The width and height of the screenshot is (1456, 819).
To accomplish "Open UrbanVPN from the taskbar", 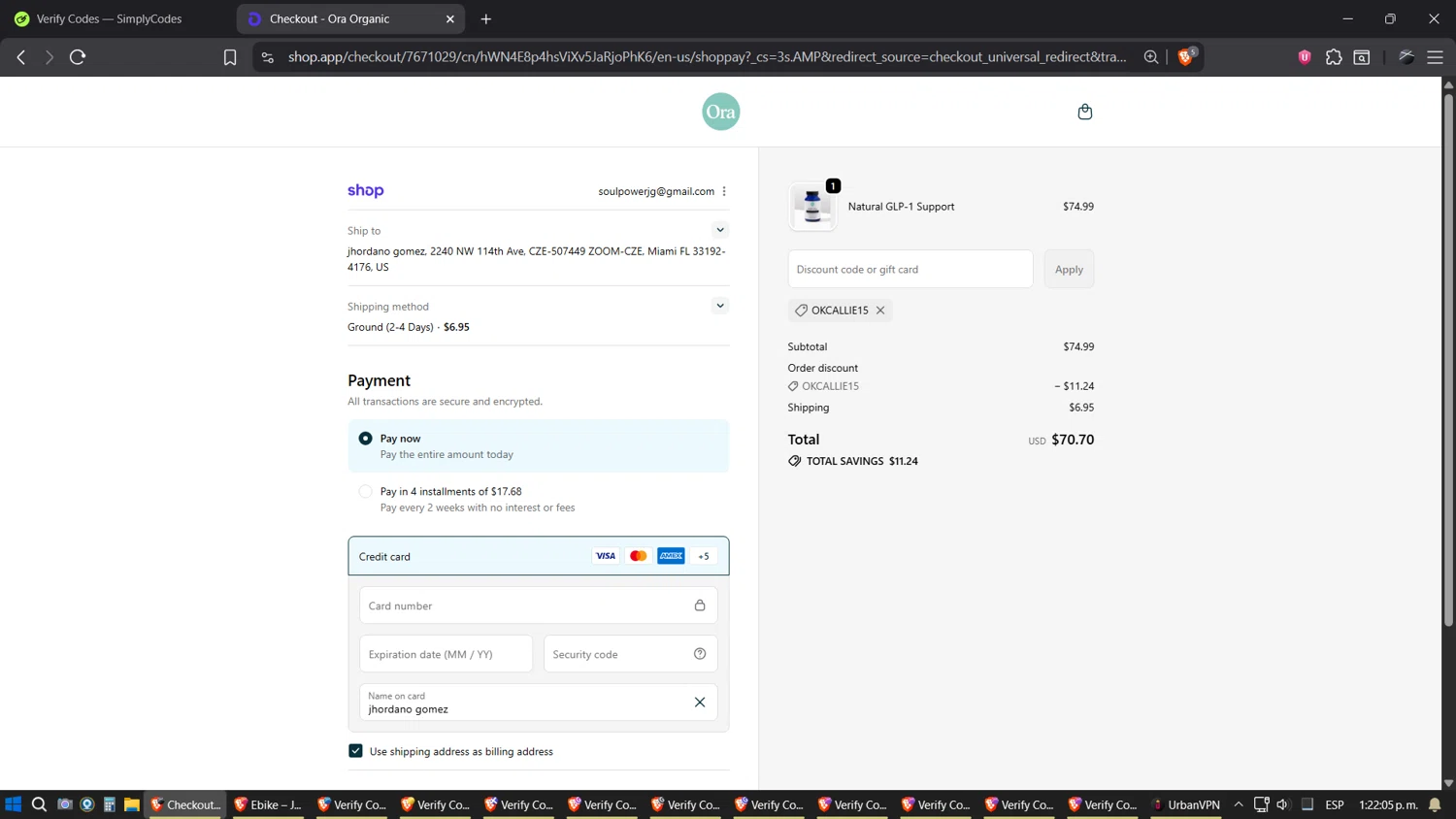I will click(x=1186, y=804).
